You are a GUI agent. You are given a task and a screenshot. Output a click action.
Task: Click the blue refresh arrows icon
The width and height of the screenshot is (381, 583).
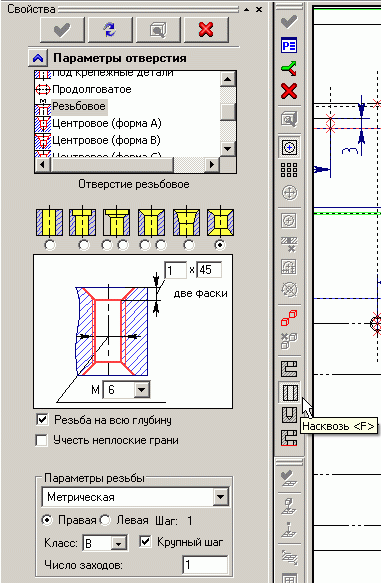point(110,30)
